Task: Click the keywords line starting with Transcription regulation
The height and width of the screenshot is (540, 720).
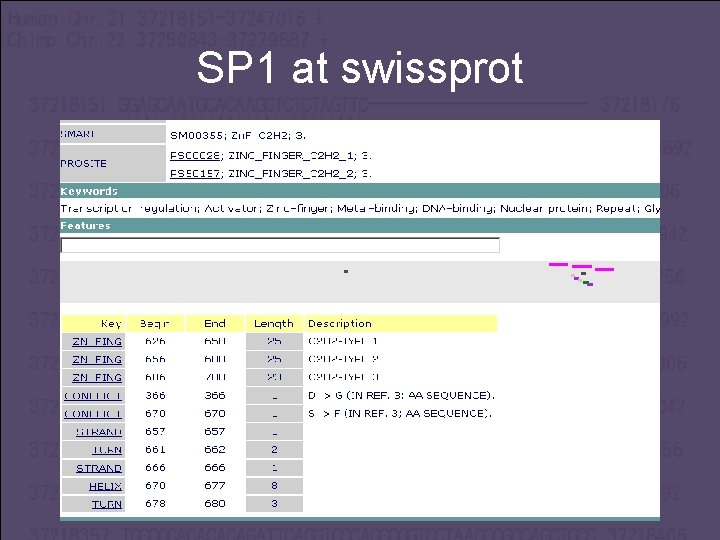Action: (360, 208)
